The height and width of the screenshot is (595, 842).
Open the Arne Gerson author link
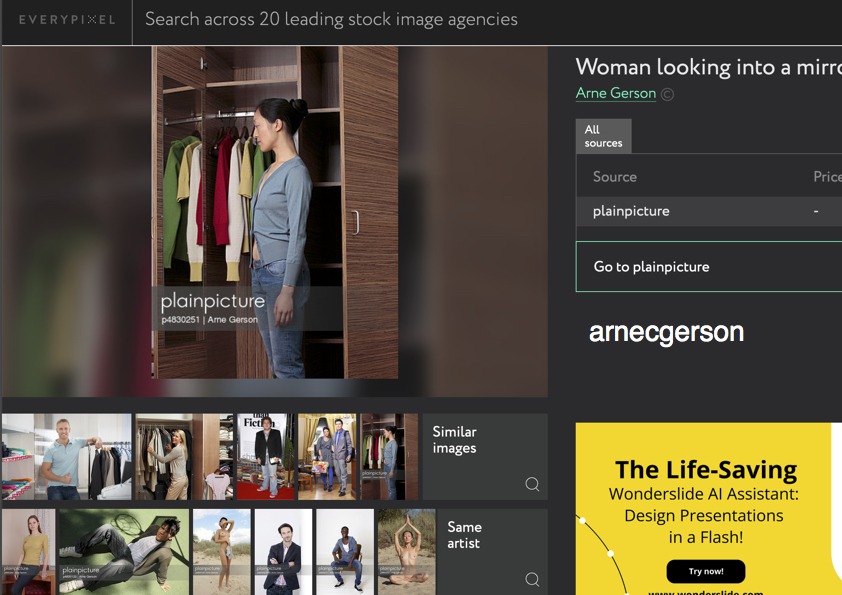(615, 93)
